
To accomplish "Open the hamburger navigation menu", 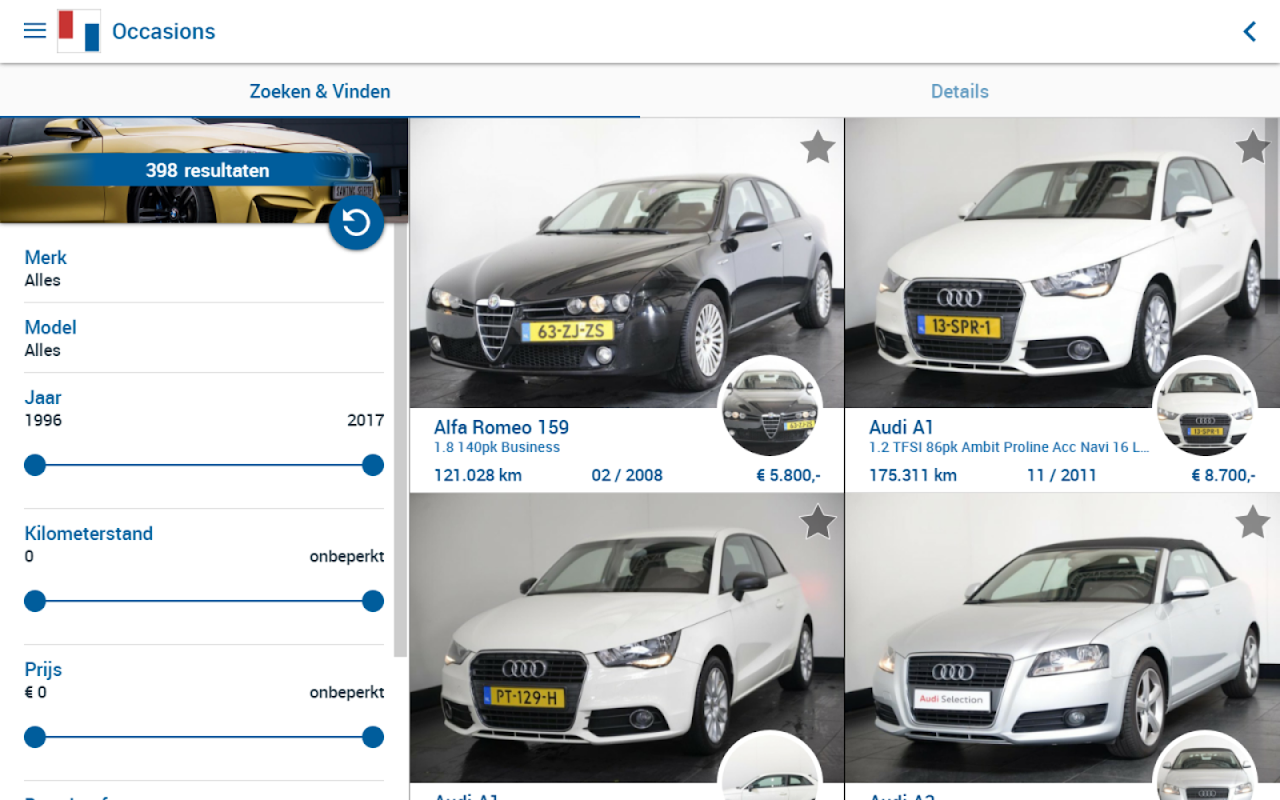I will tap(35, 30).
